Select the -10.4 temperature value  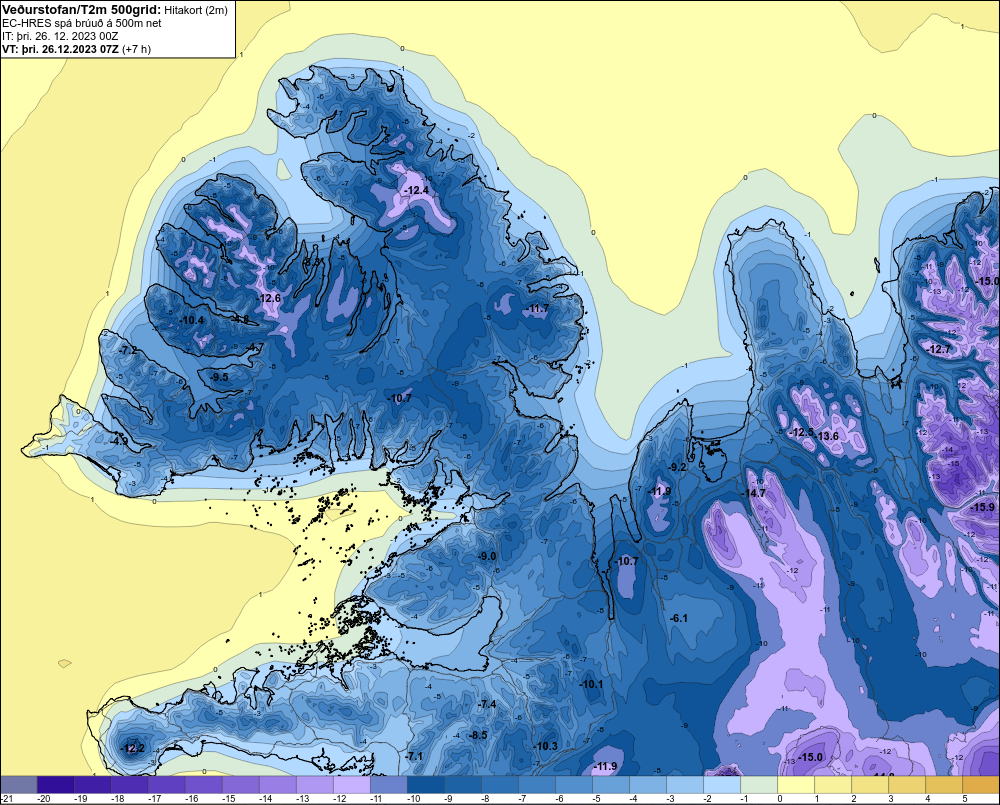(x=193, y=320)
